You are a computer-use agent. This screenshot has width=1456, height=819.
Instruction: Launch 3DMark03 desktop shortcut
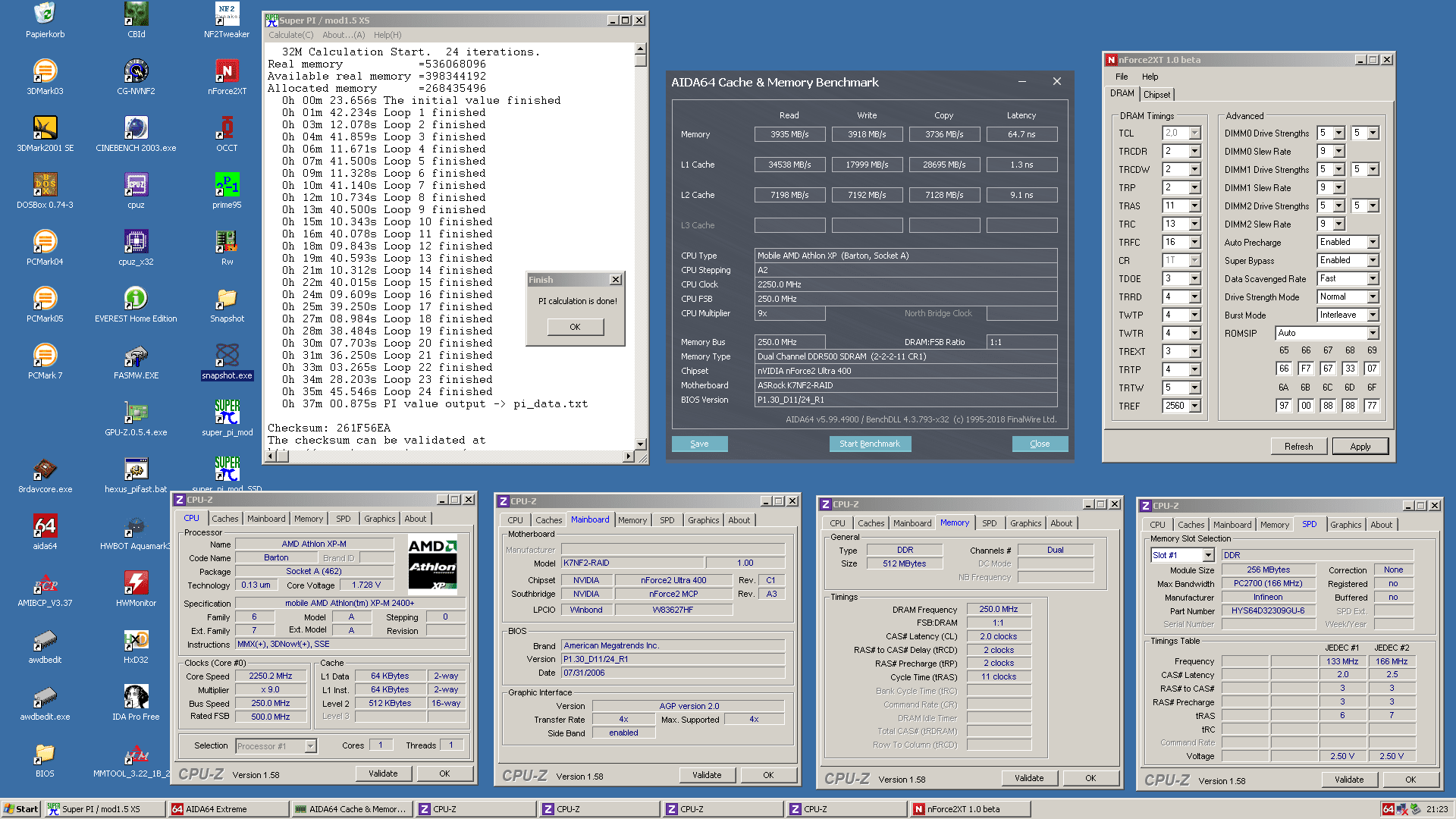(45, 77)
